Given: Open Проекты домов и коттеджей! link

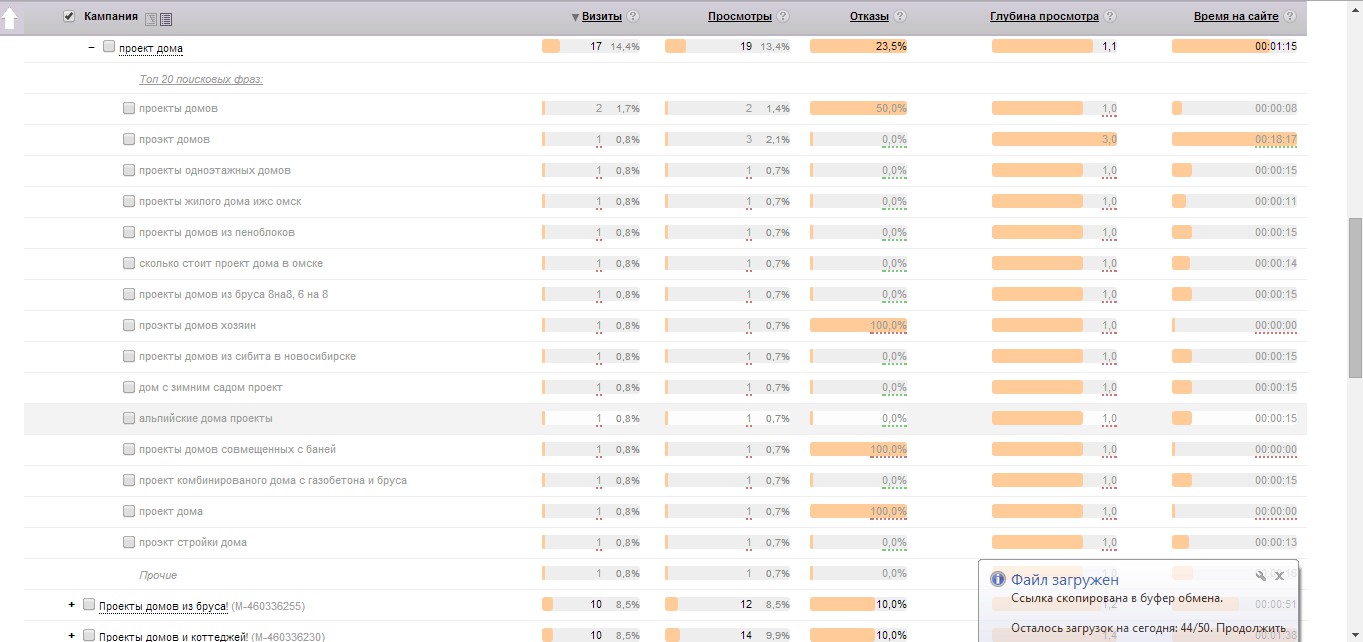Looking at the screenshot, I should coord(173,637).
